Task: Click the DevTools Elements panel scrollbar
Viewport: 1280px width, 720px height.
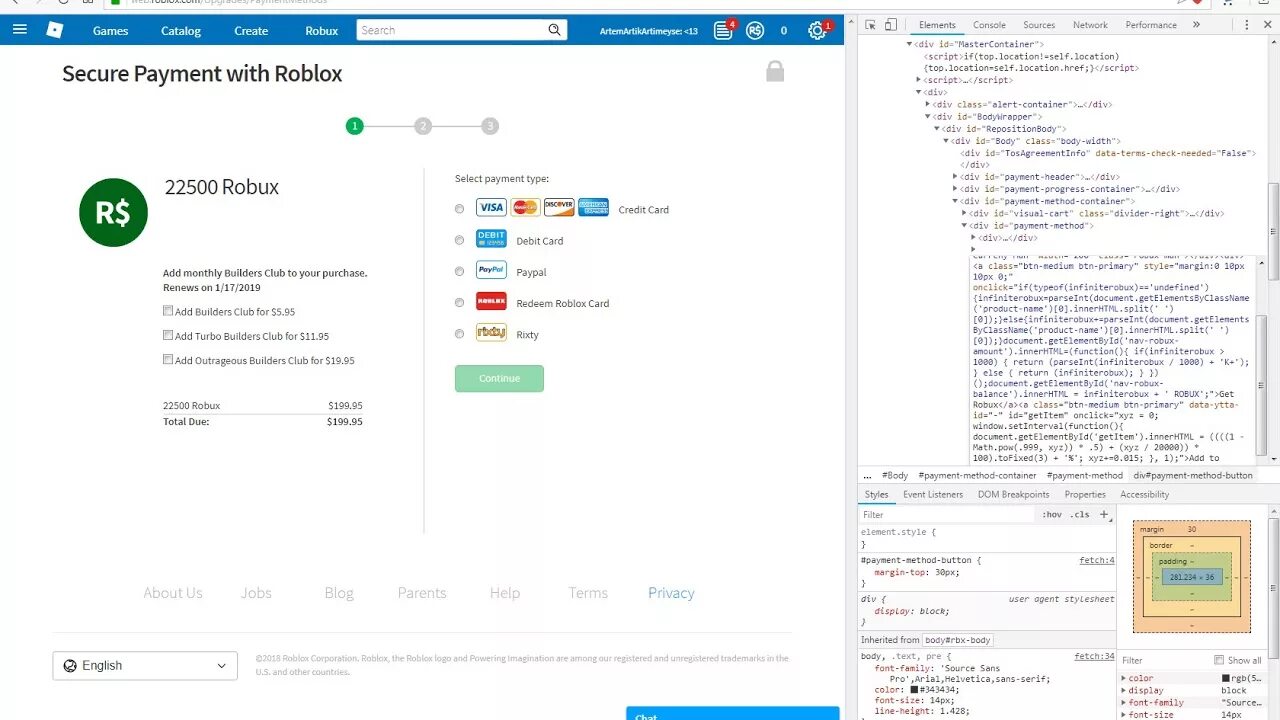Action: click(1273, 231)
